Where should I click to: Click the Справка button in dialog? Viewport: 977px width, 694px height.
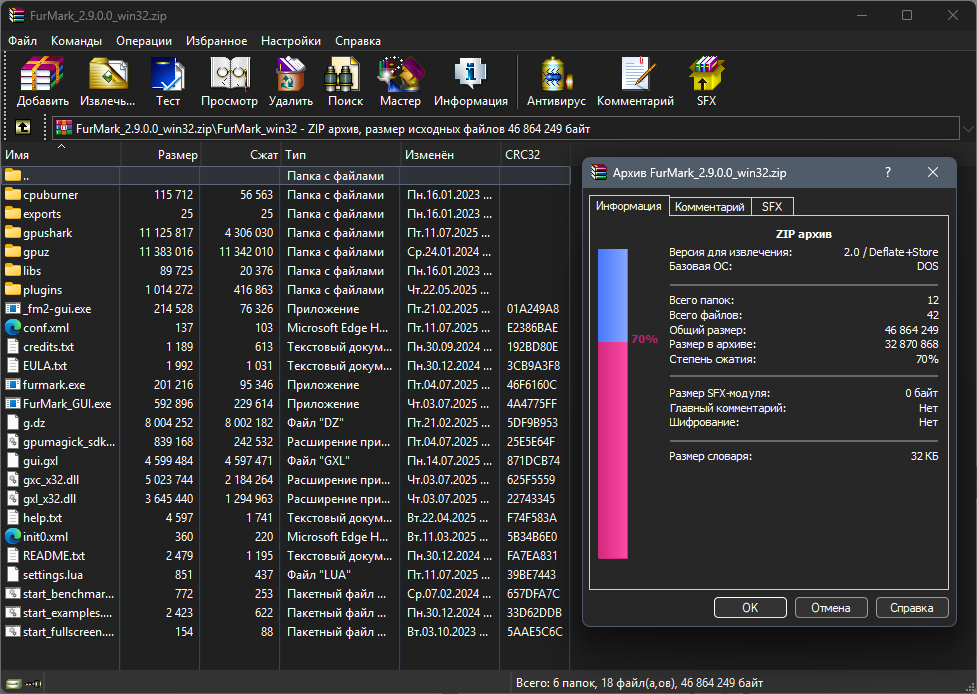click(x=912, y=607)
